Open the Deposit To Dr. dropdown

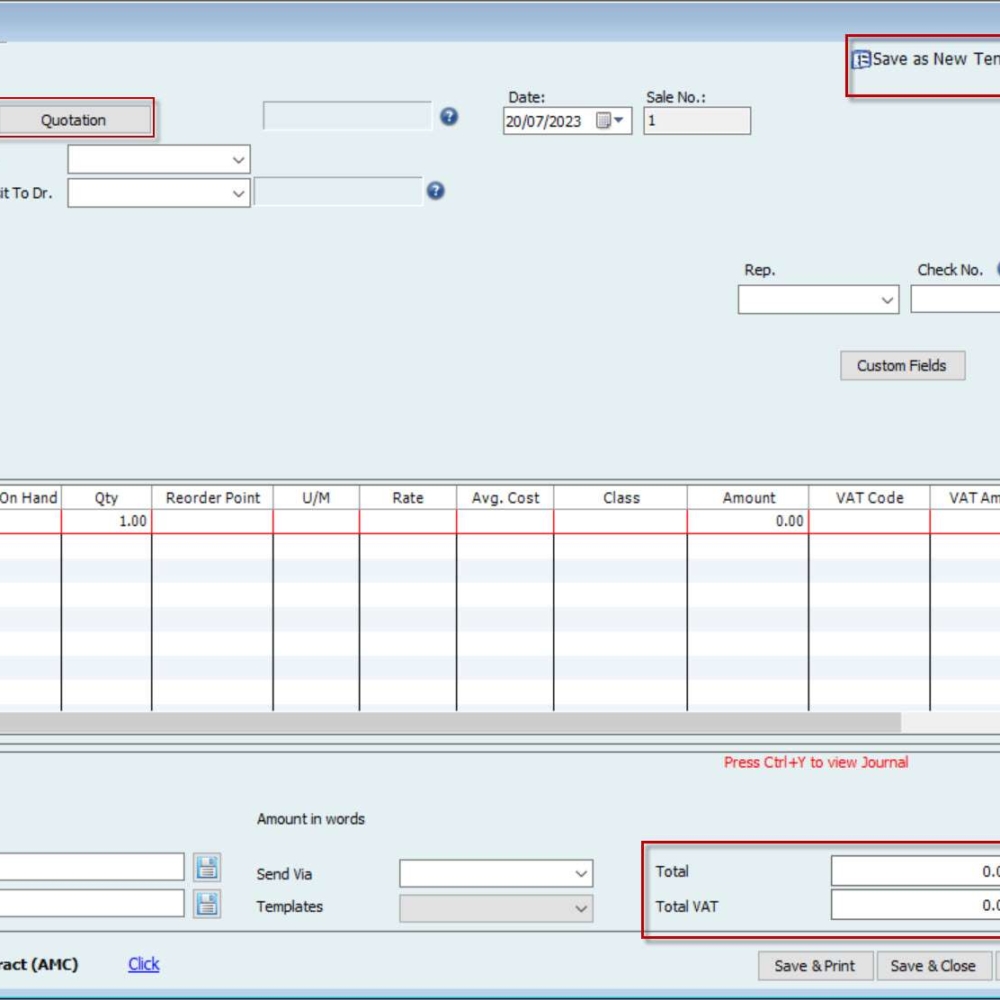coord(159,193)
